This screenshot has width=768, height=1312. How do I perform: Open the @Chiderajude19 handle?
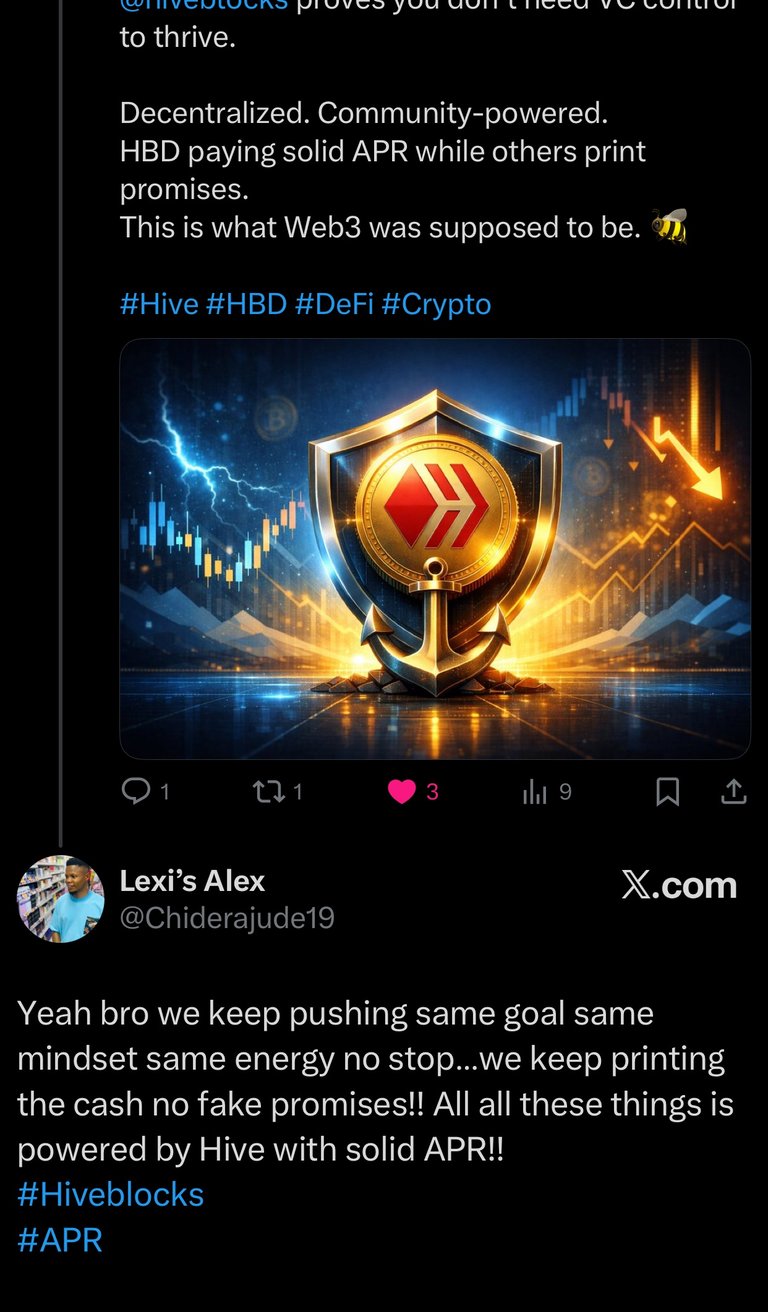(x=227, y=918)
